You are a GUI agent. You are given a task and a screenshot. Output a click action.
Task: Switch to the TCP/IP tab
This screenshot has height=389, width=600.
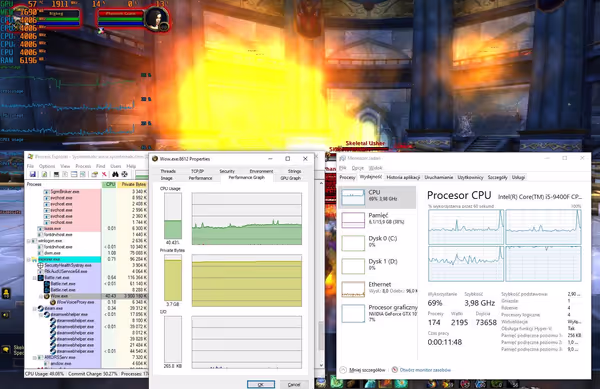[x=197, y=171]
